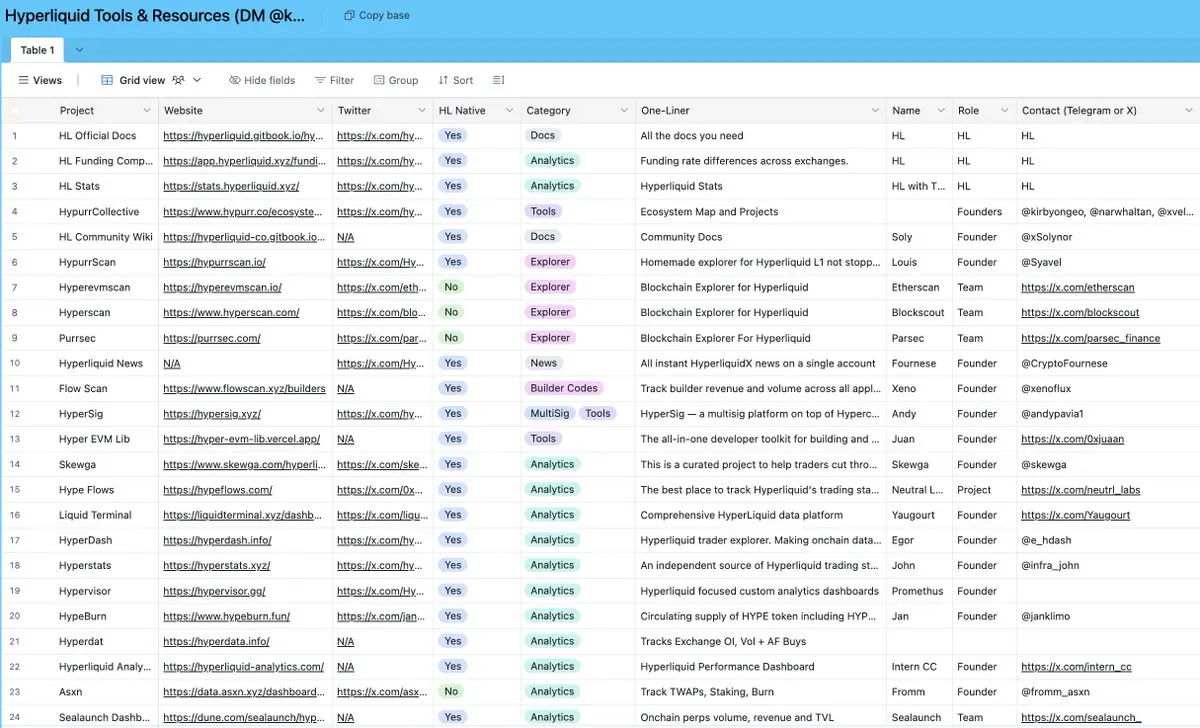Open the hypurrscan.io website link

point(214,262)
